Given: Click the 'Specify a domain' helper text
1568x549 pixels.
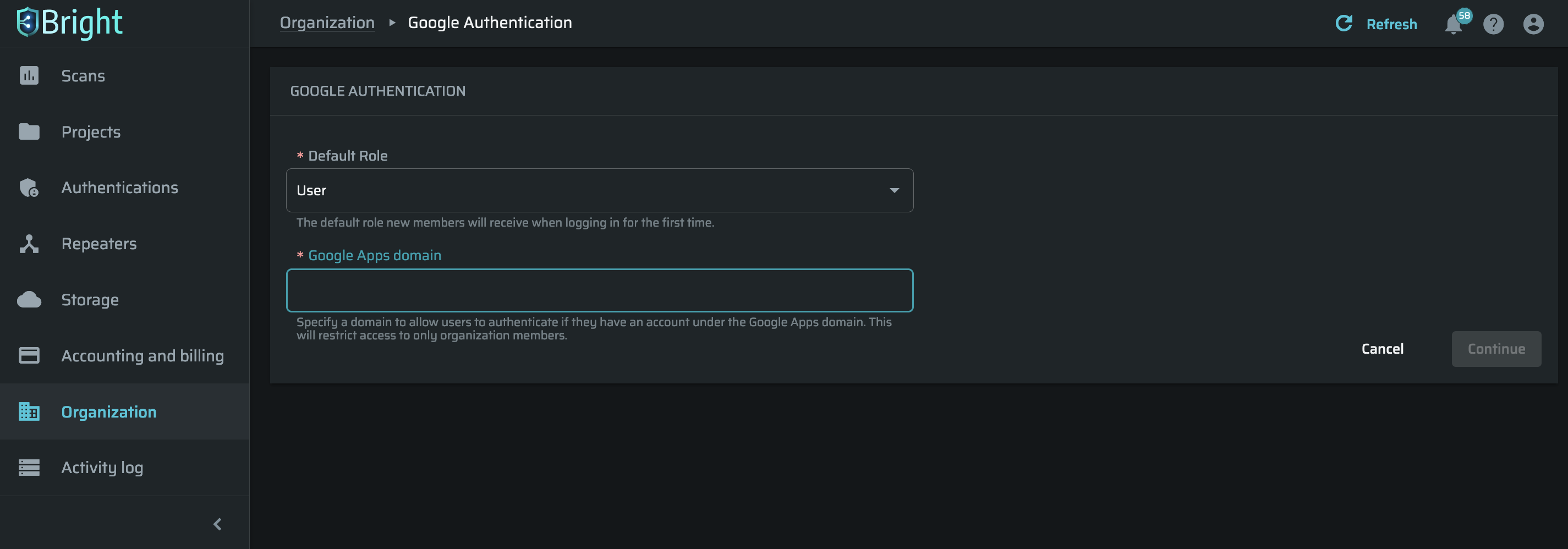Looking at the screenshot, I should (x=594, y=328).
